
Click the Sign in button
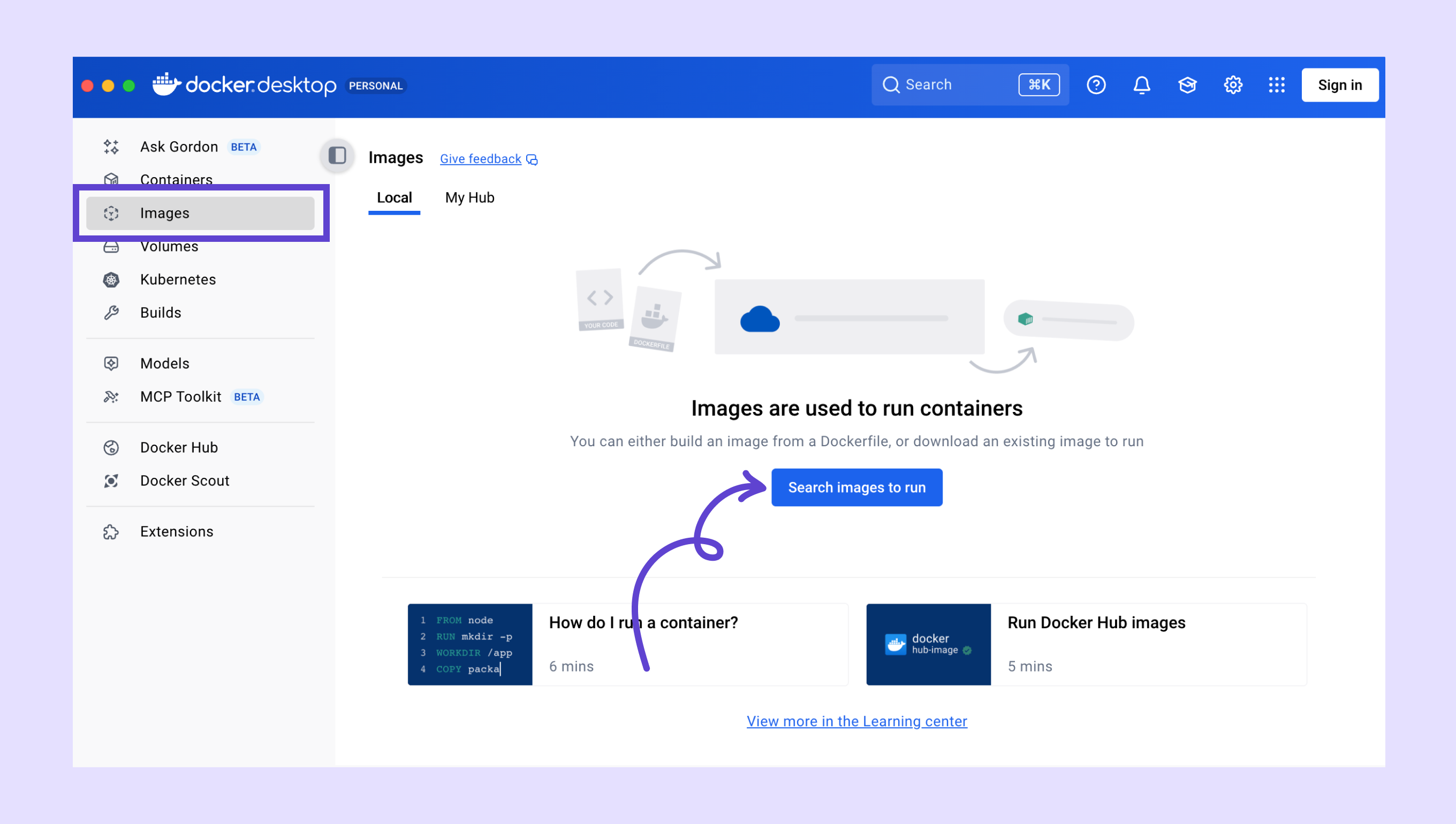1339,85
